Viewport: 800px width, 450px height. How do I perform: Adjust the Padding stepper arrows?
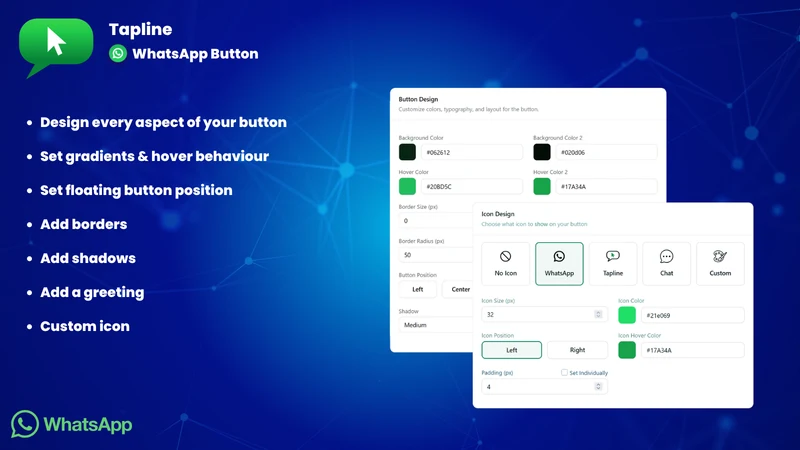click(598, 387)
